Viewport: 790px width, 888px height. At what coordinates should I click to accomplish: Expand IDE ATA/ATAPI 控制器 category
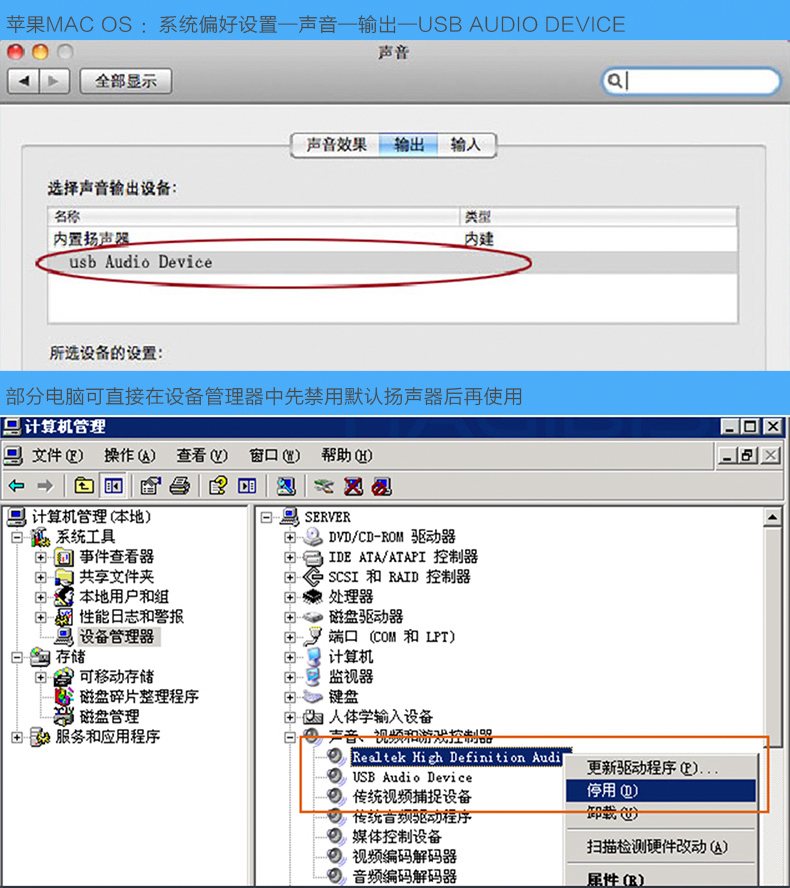[289, 557]
